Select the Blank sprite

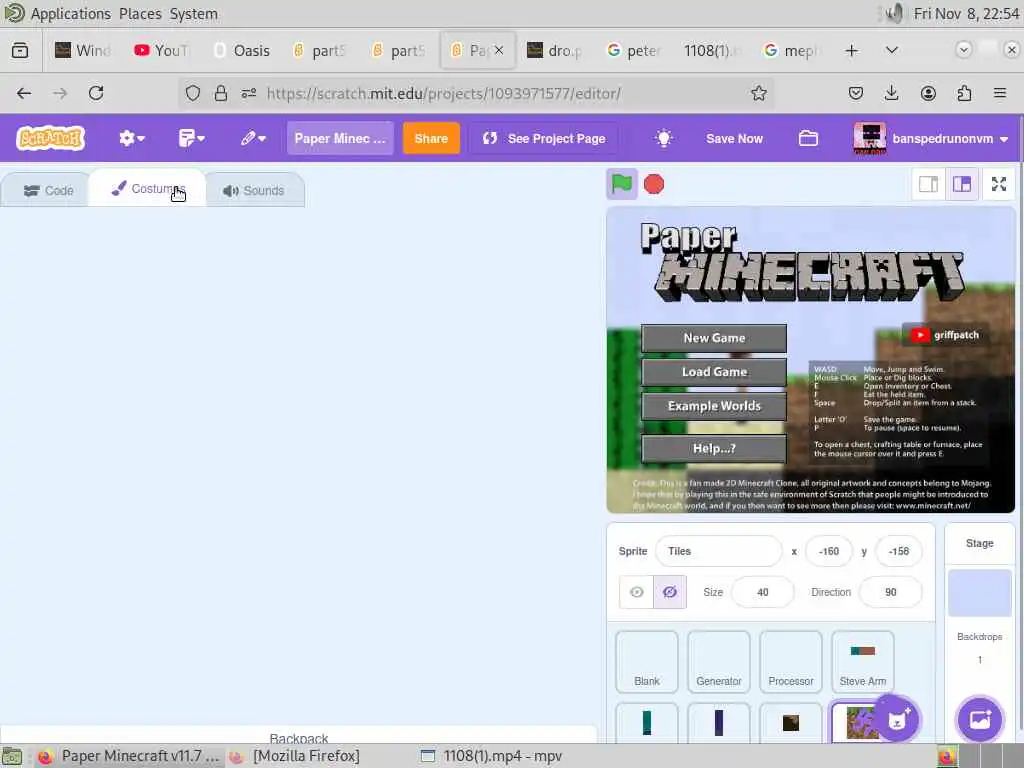point(647,662)
